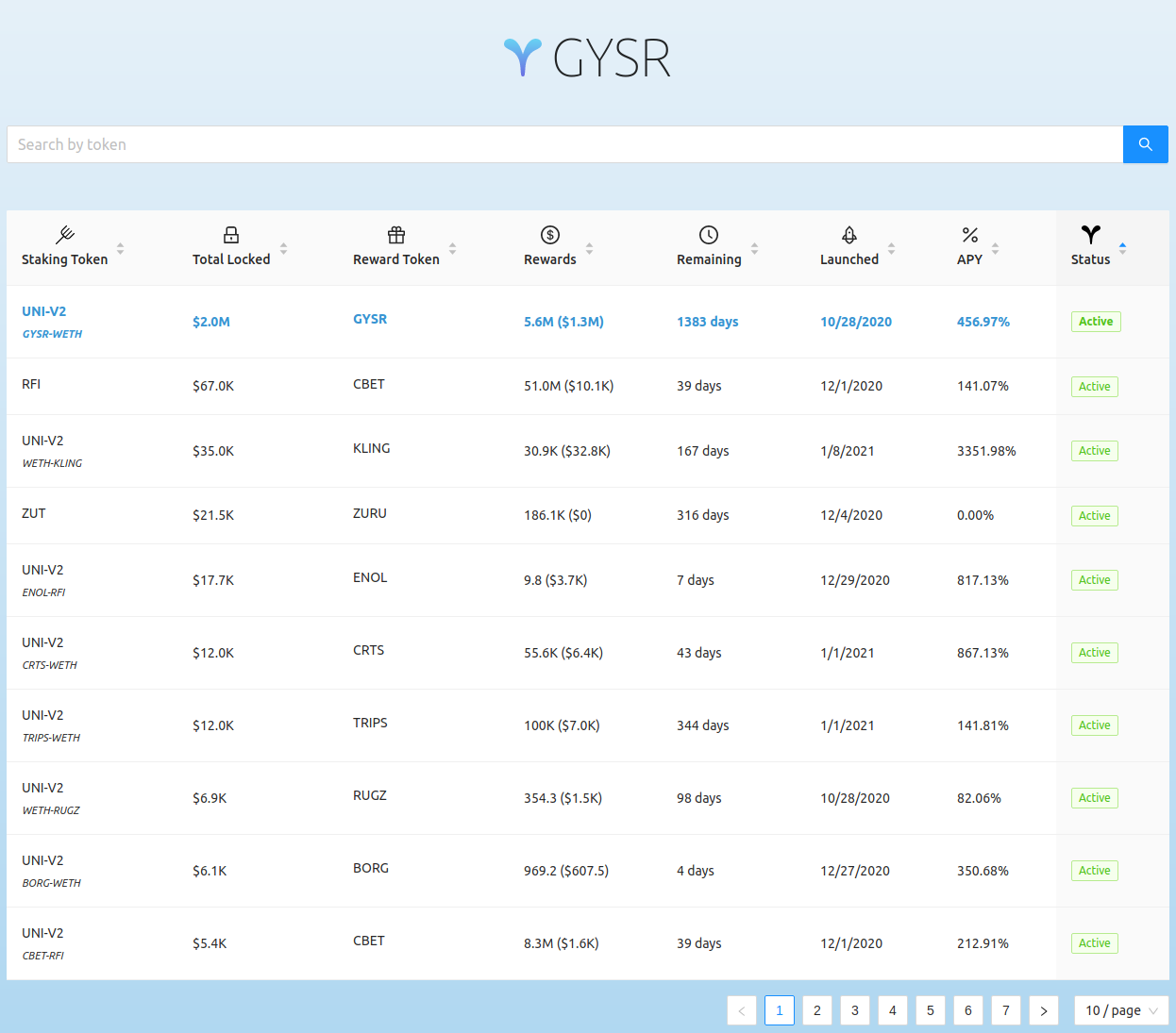Select pagination page 4
1176x1033 pixels.
pos(893,1010)
